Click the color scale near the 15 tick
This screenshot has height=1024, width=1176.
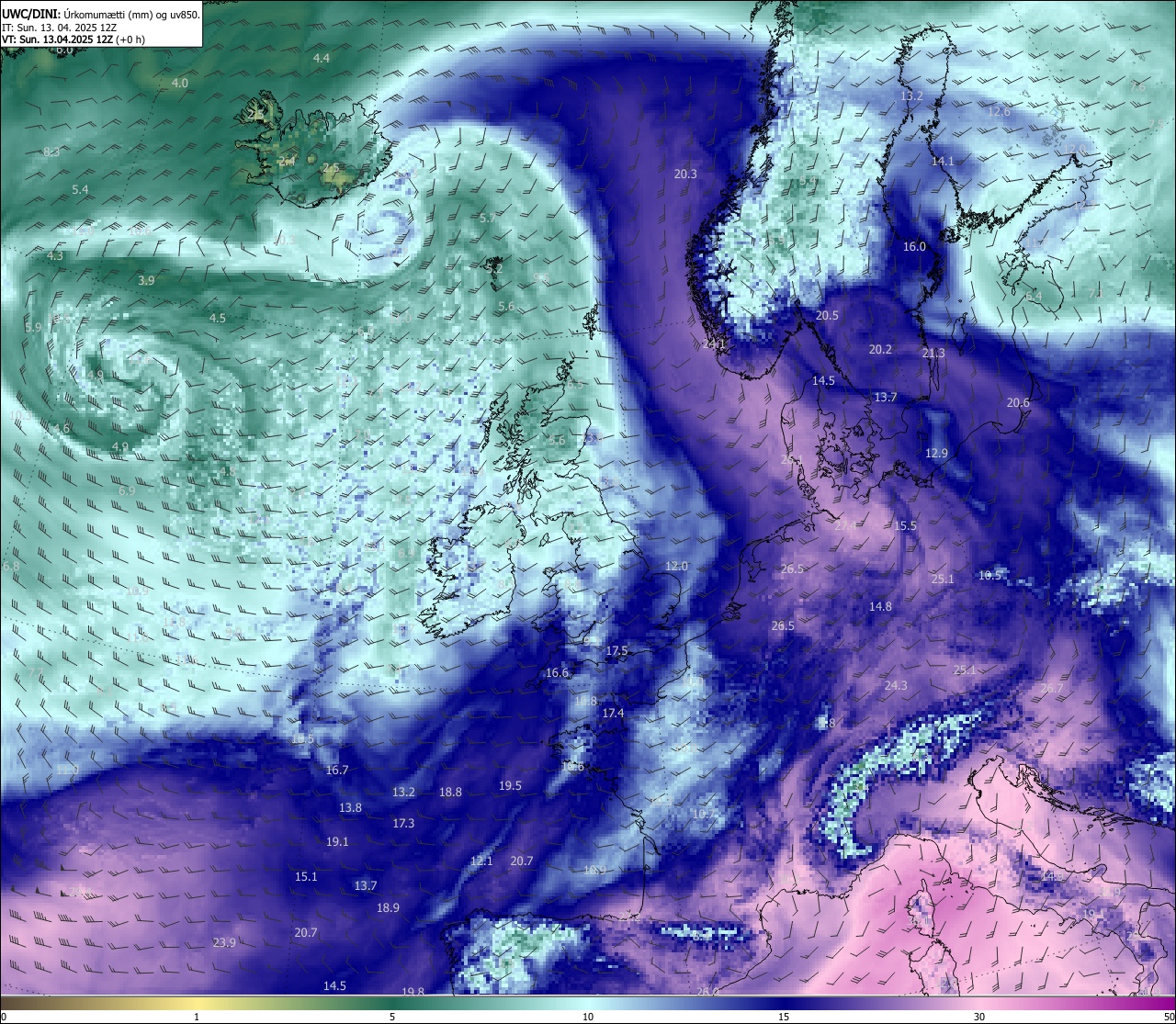point(784,1003)
